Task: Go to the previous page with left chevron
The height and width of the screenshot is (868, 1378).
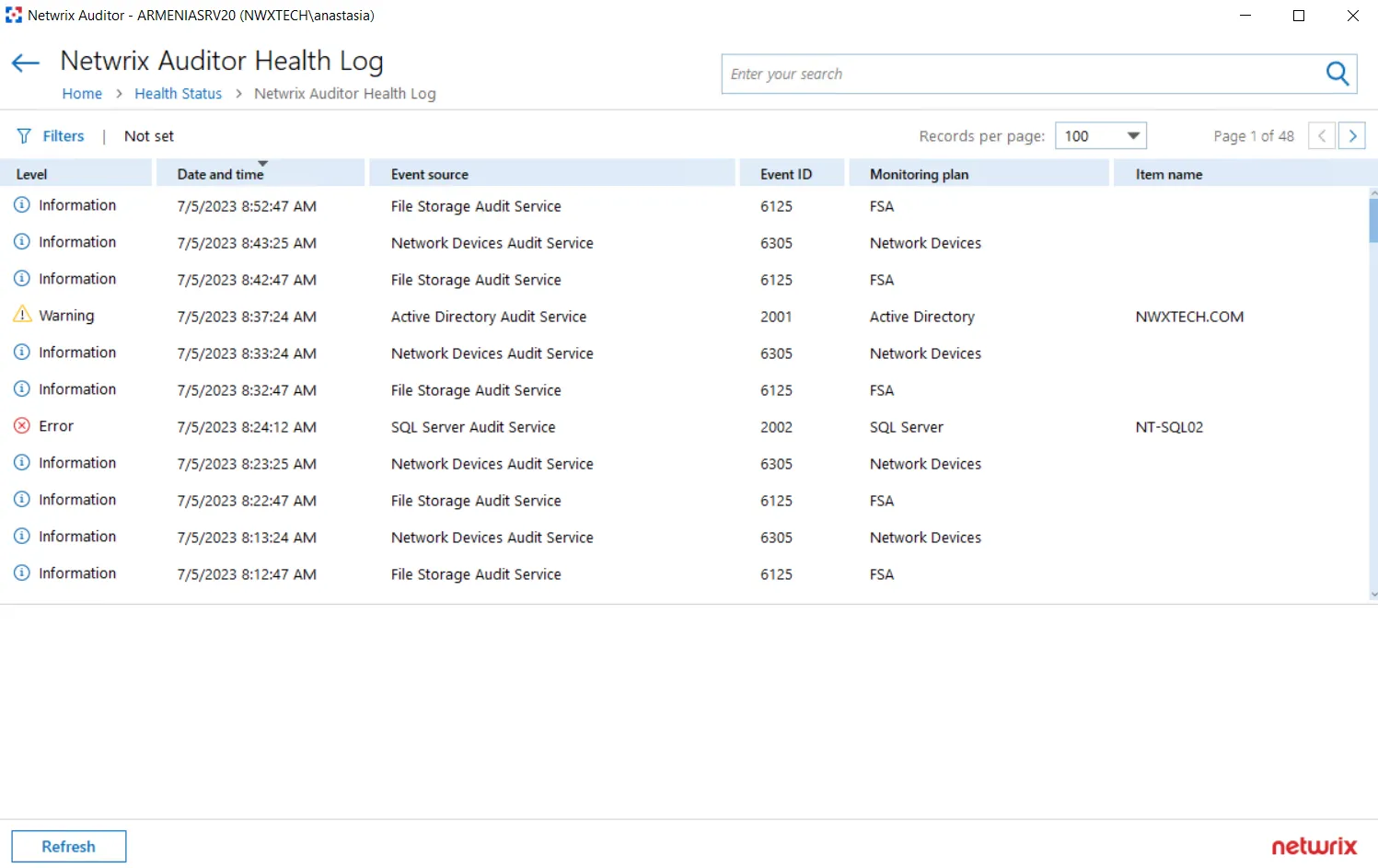Action: [x=1322, y=136]
